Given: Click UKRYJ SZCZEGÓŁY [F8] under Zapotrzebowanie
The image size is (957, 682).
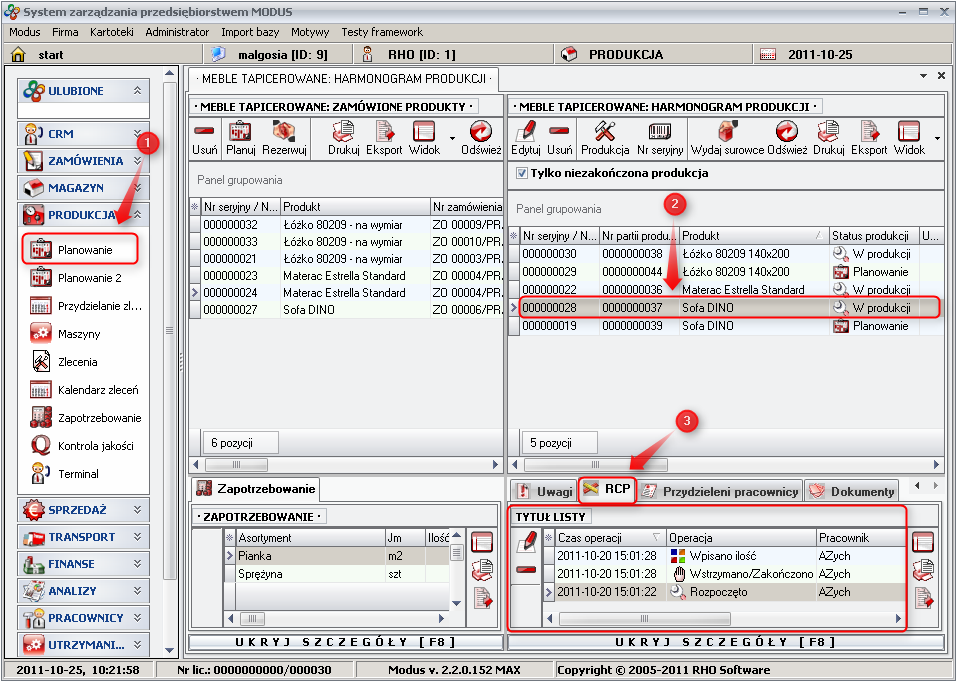Looking at the screenshot, I should 345,642.
